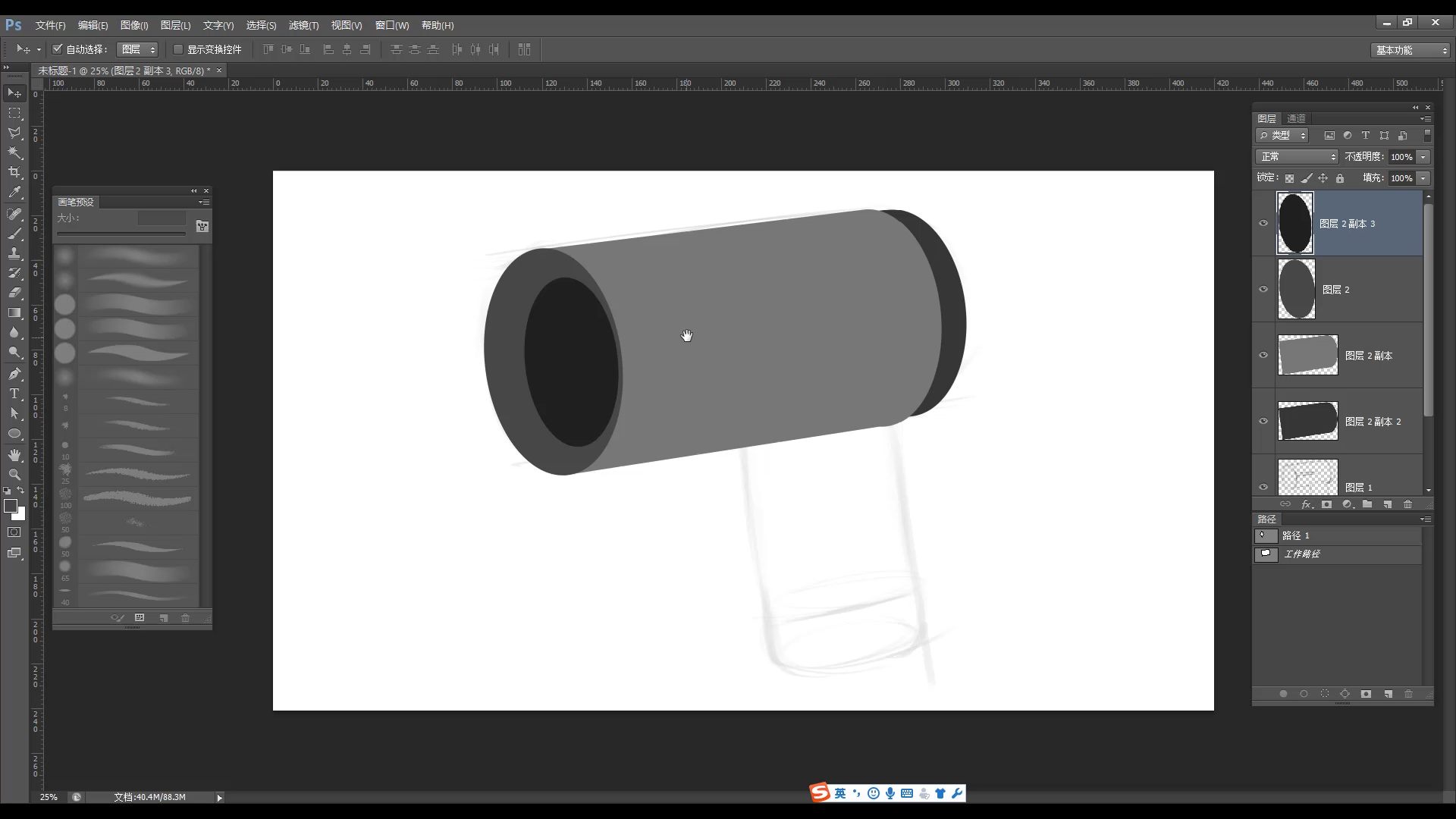Click the Create new layer icon
Viewport: 1456px width, 819px height.
coord(1388,504)
